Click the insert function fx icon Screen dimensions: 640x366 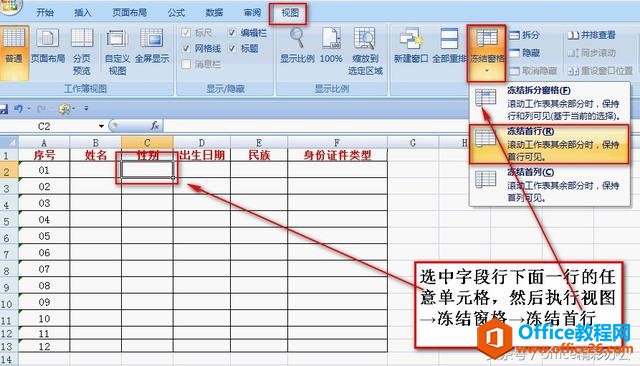tap(155, 126)
